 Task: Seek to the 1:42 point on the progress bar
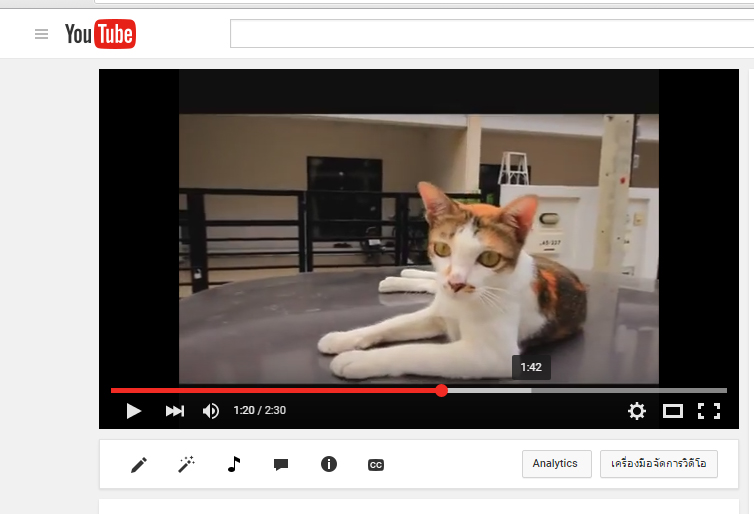[x=531, y=390]
